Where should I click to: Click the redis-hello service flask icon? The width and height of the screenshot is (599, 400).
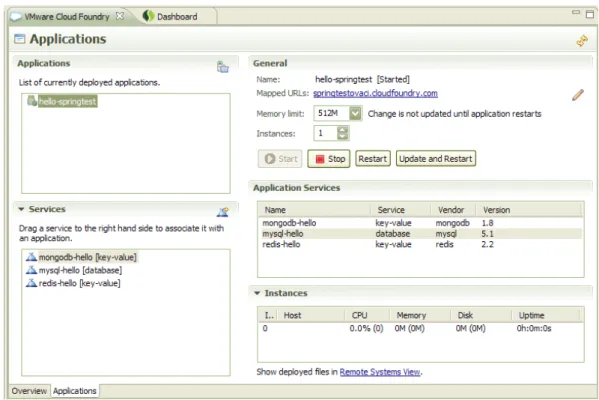pyautogui.click(x=31, y=283)
